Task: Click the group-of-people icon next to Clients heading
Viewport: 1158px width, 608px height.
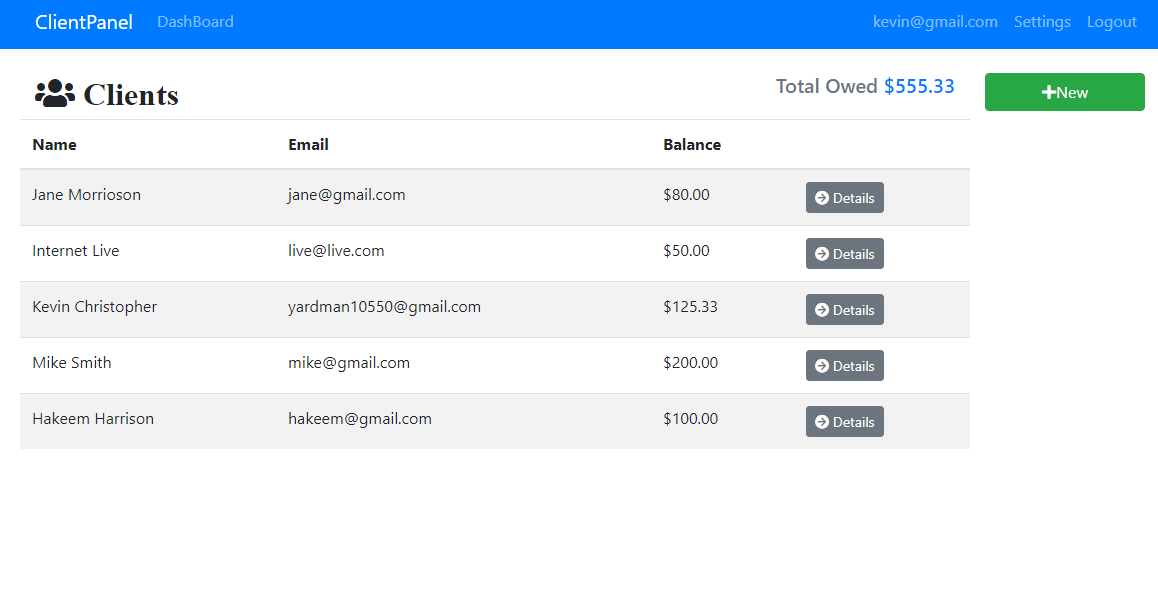Action: pos(54,93)
